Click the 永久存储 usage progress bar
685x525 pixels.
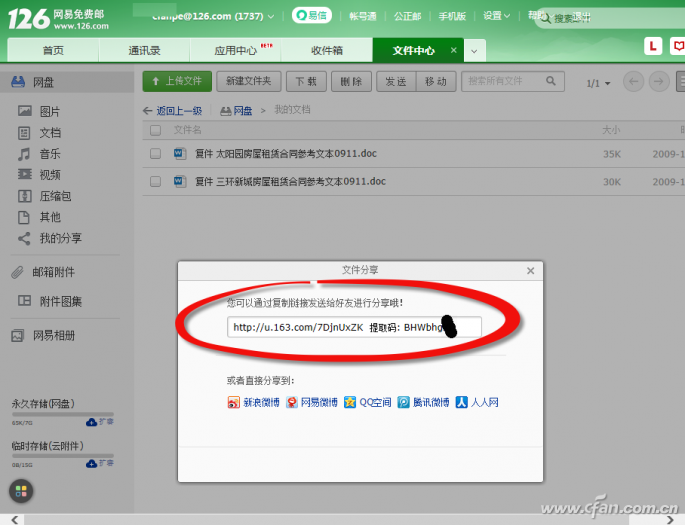click(x=63, y=414)
